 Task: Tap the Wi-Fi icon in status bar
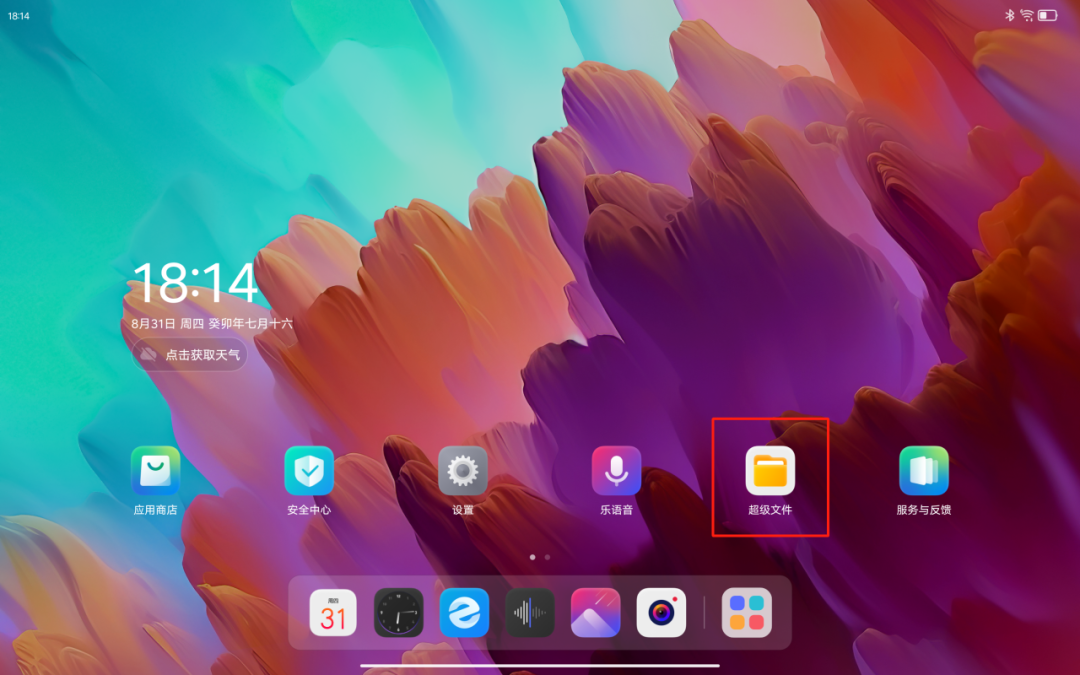click(1026, 15)
